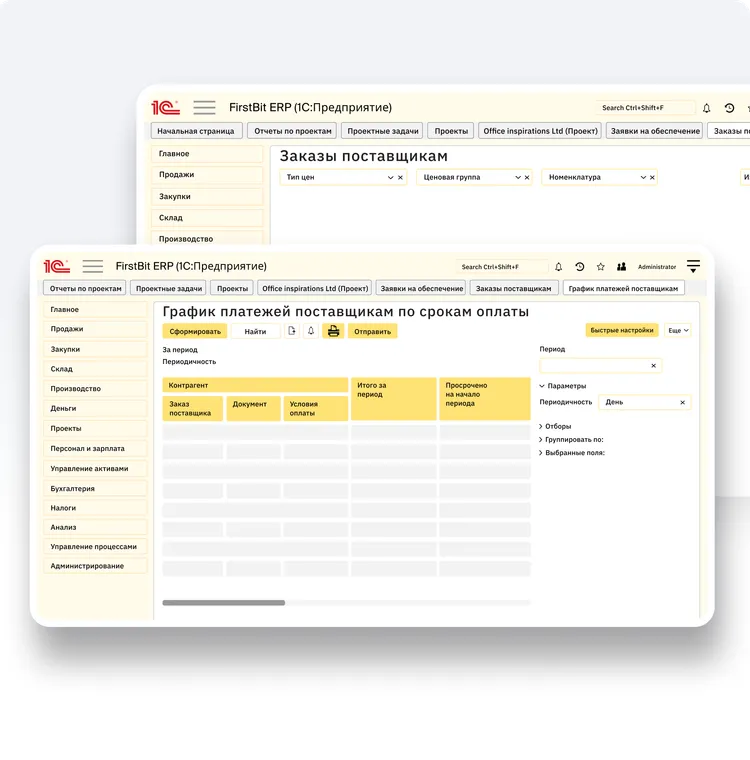Screen dimensions: 750x760
Task: Collapse the Параметры section
Action: [542, 386]
